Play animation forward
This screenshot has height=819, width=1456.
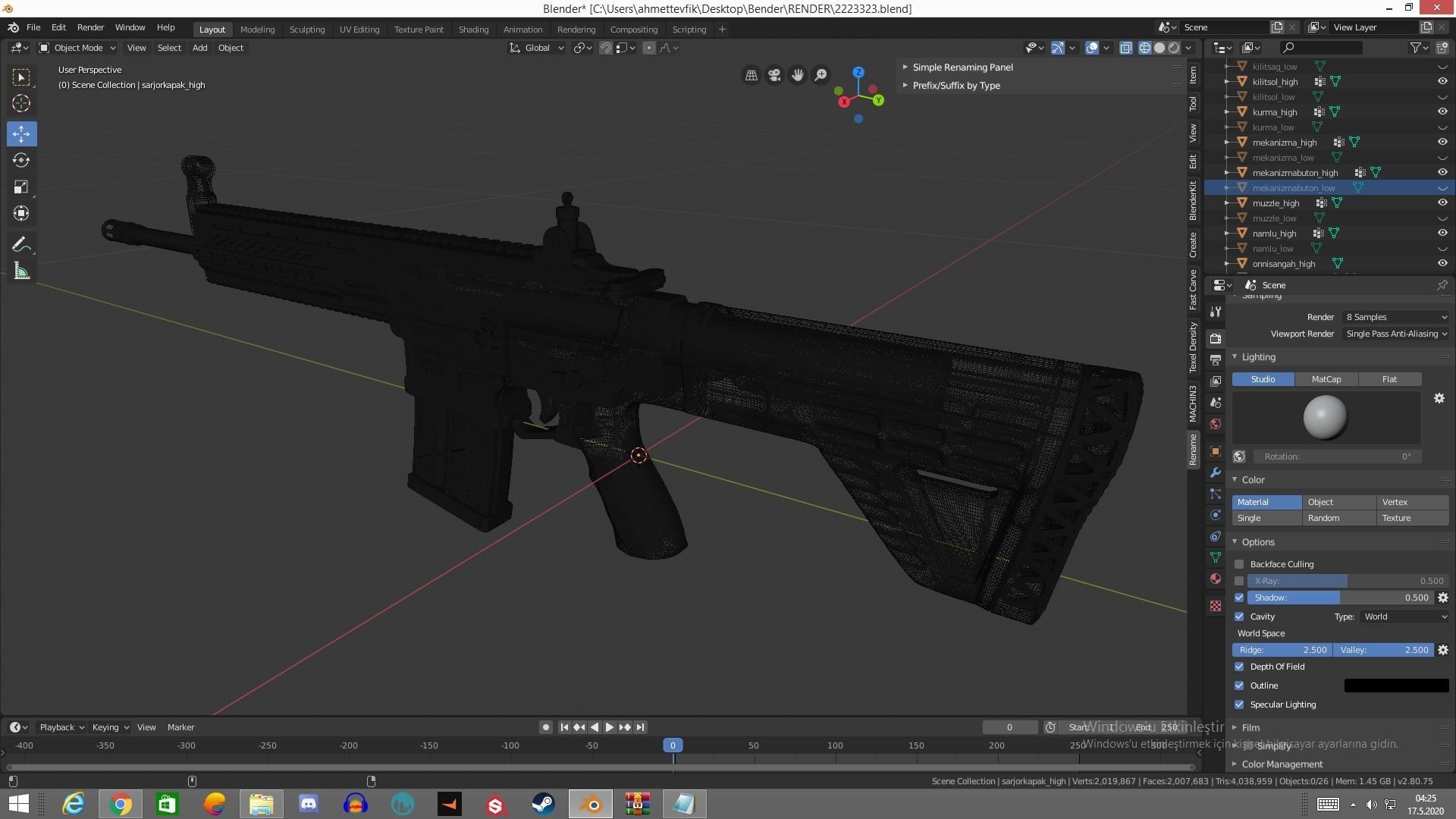click(609, 727)
